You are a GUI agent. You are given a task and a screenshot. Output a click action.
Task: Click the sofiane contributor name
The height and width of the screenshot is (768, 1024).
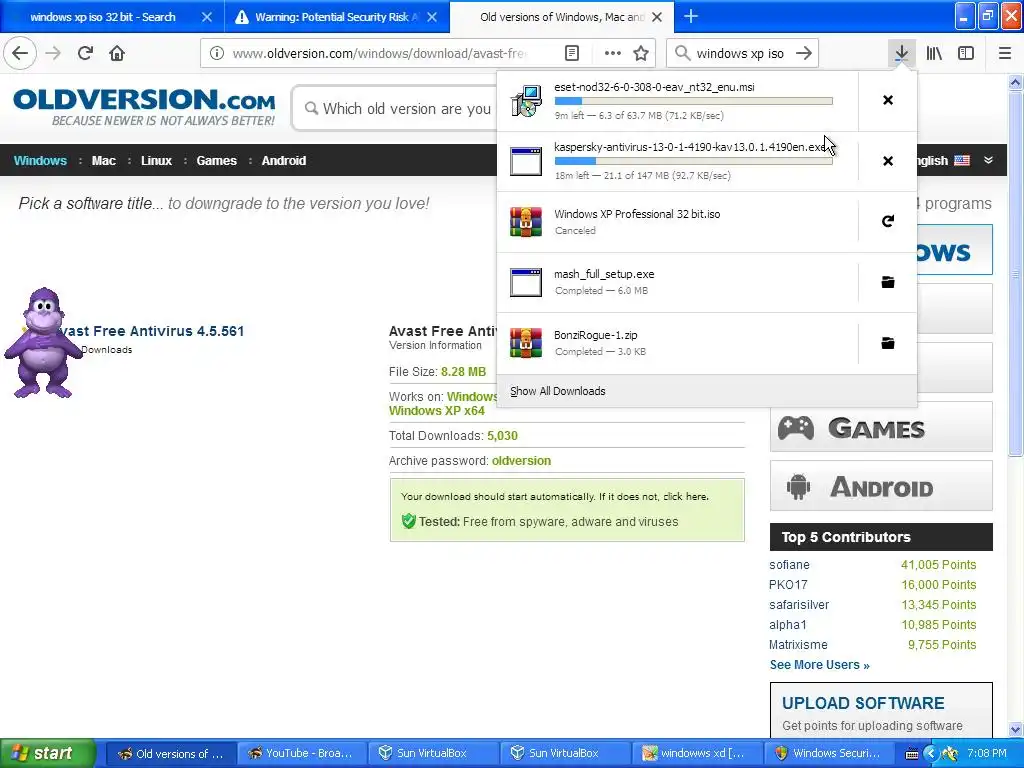point(789,565)
